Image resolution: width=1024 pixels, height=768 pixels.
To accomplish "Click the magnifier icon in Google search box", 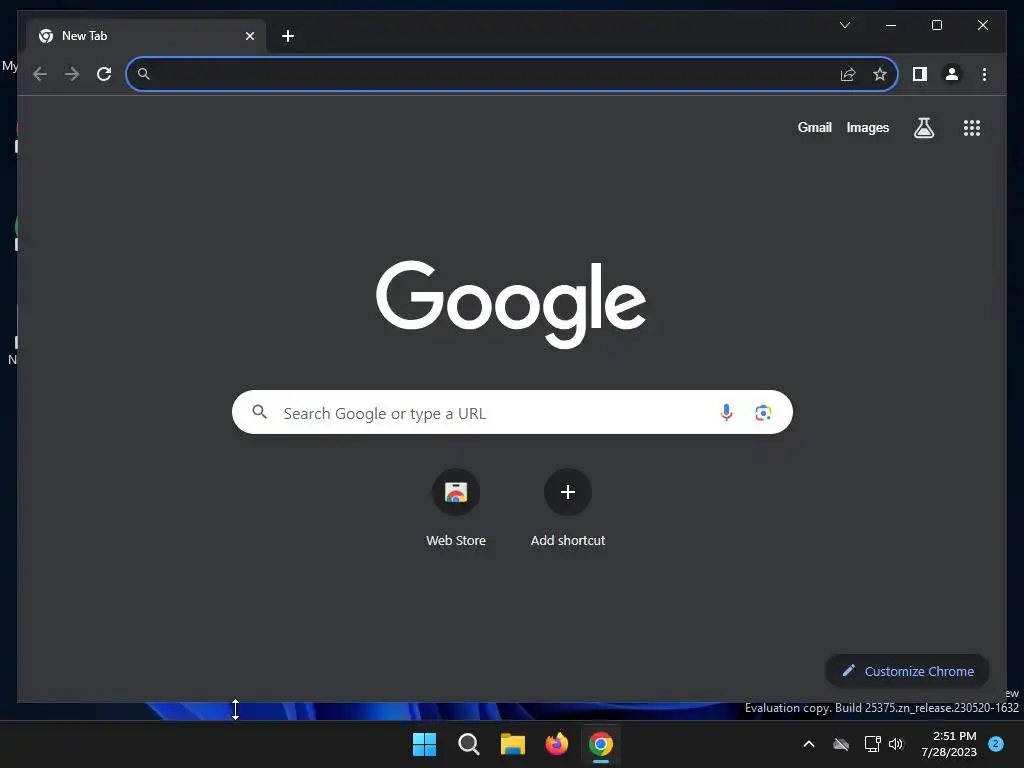I will (x=259, y=412).
